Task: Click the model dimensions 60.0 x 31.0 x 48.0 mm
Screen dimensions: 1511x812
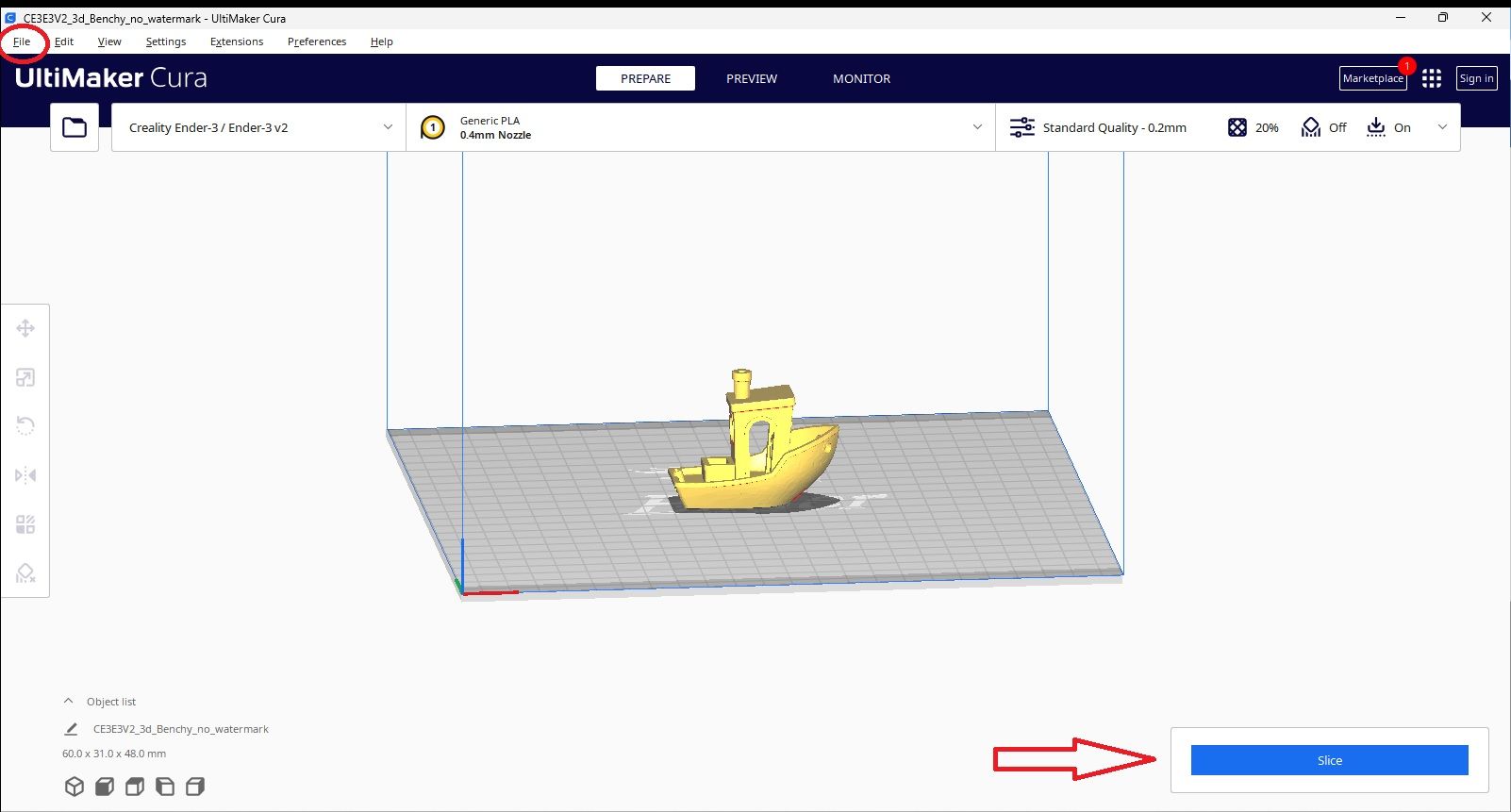Action: pos(114,754)
